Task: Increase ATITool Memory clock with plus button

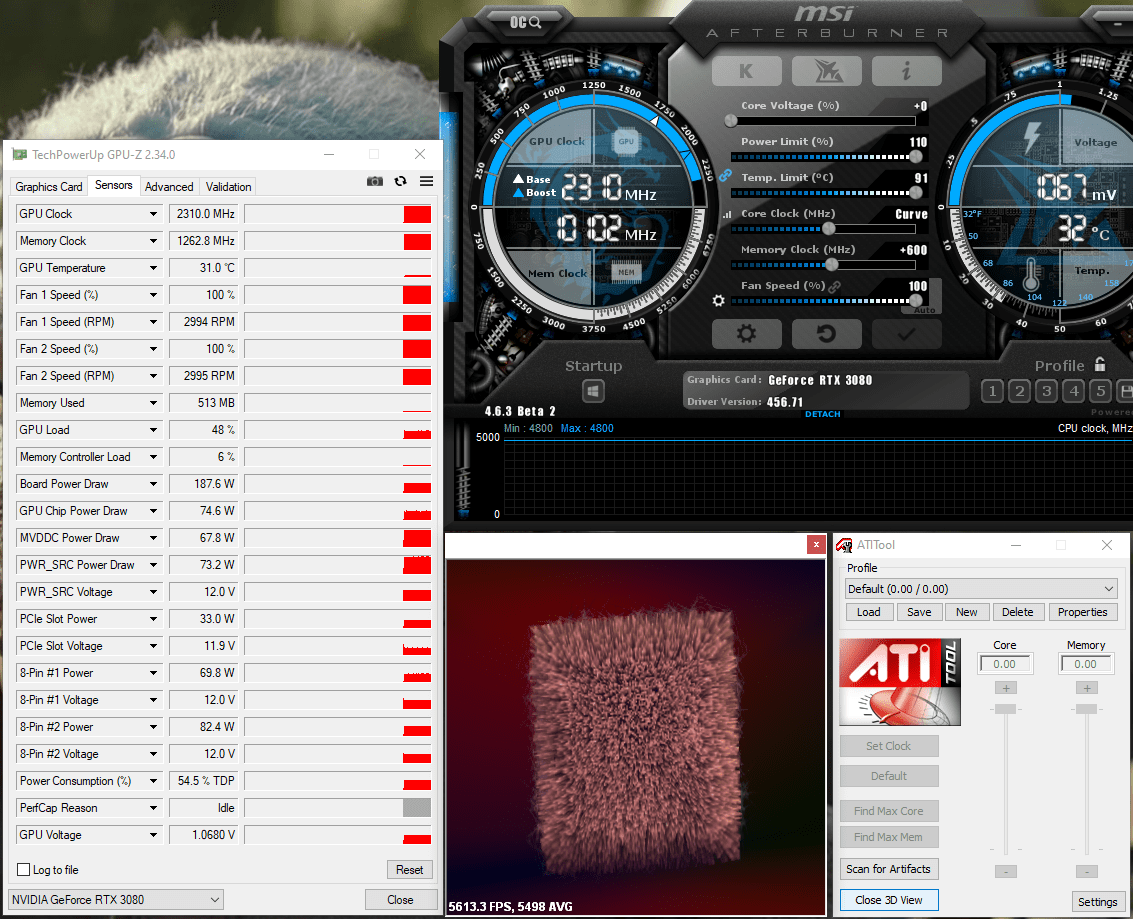Action: 1087,688
